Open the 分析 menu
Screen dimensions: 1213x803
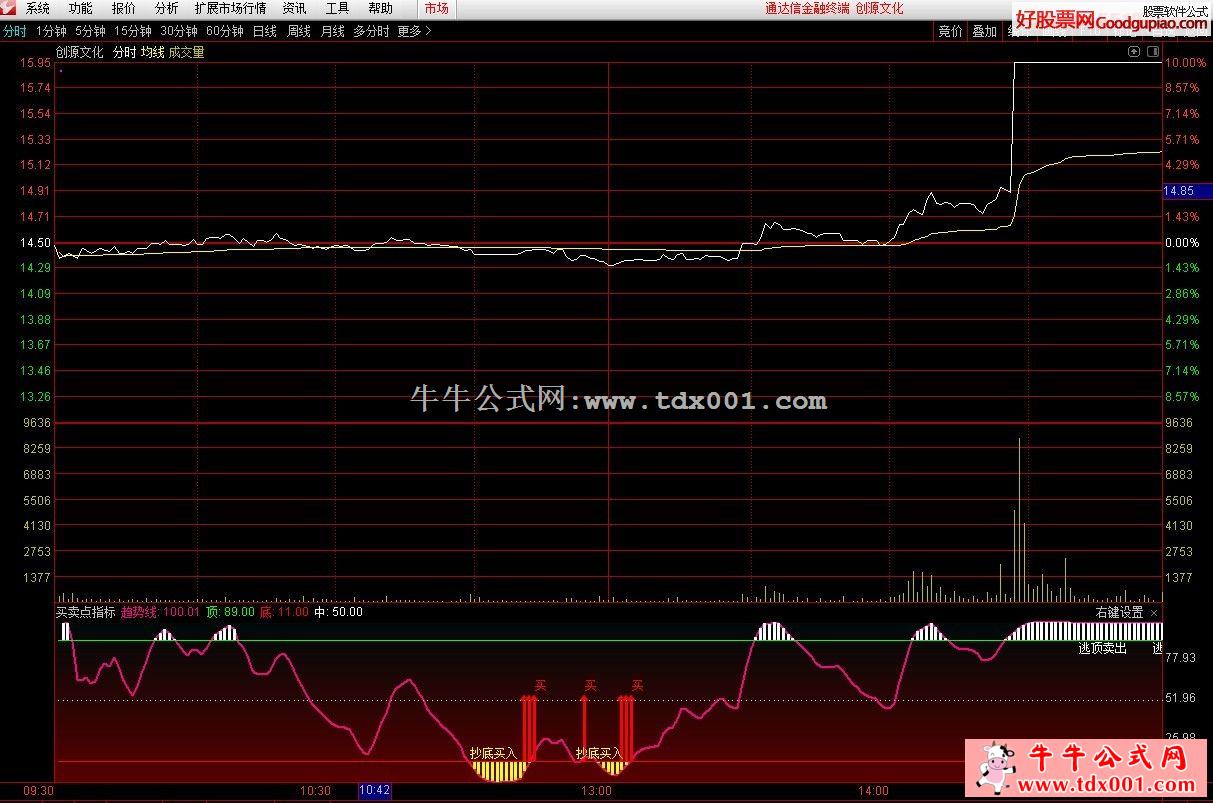point(167,8)
